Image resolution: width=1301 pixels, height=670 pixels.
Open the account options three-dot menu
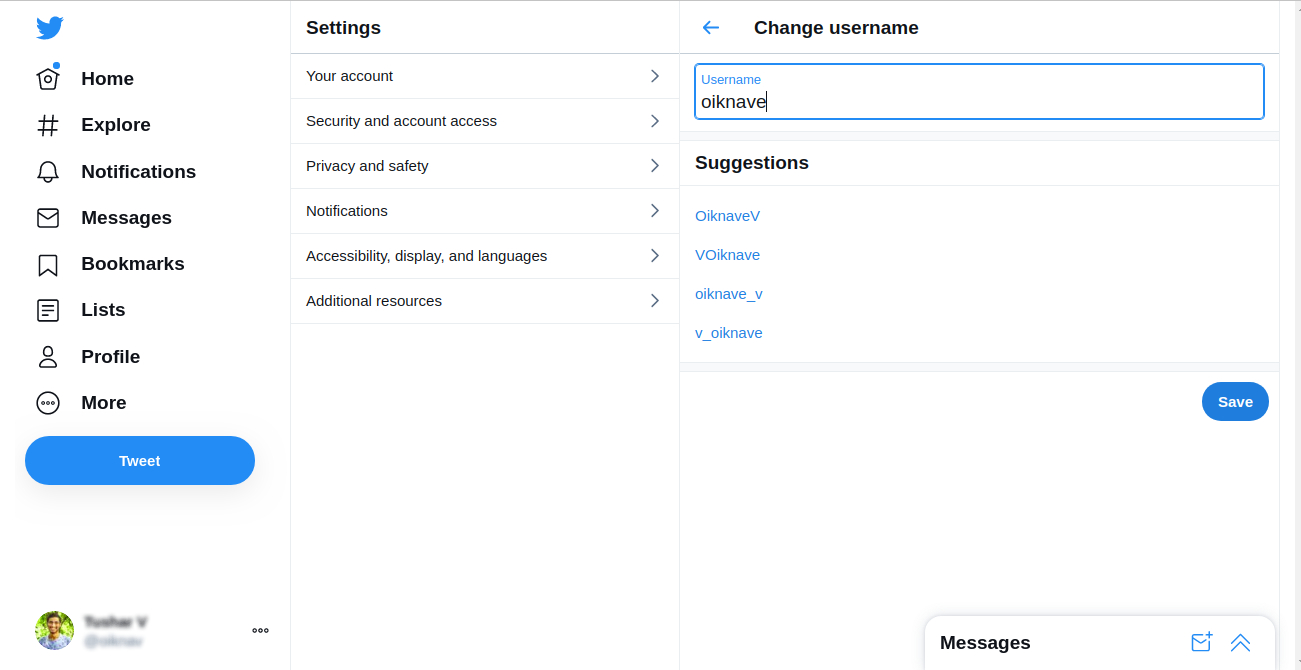[x=260, y=630]
